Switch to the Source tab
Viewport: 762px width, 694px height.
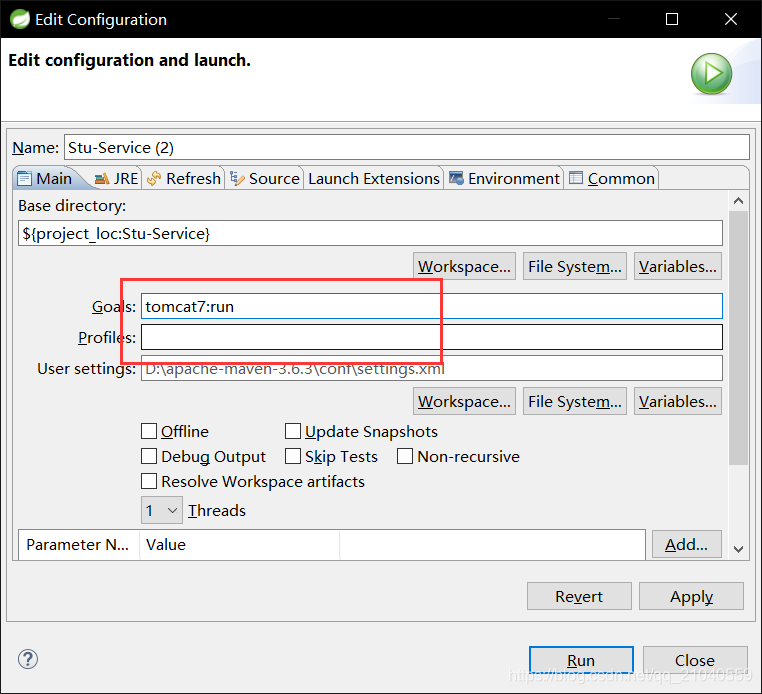[264, 178]
